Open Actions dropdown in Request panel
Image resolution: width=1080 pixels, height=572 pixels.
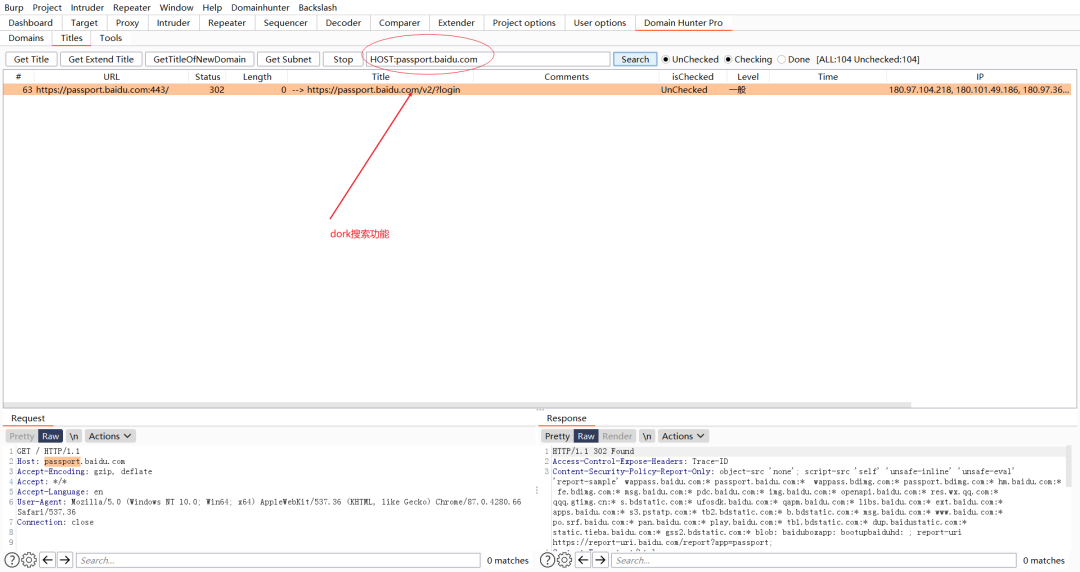pos(110,436)
